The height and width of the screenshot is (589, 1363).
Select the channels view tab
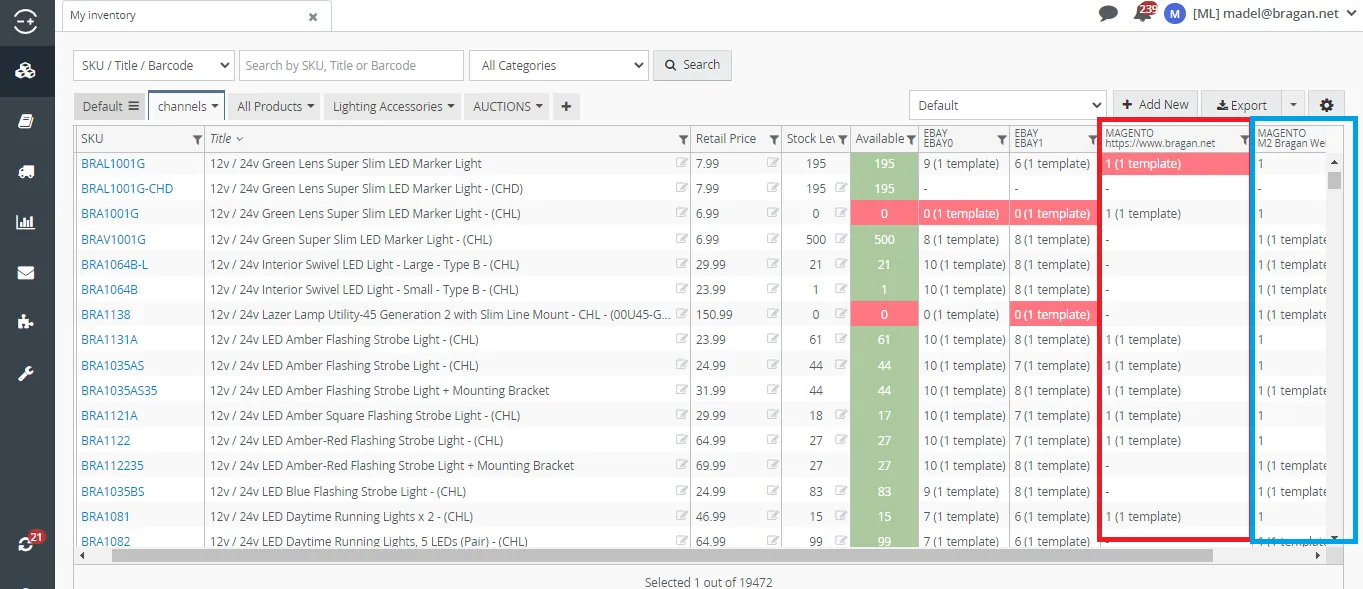tap(186, 106)
